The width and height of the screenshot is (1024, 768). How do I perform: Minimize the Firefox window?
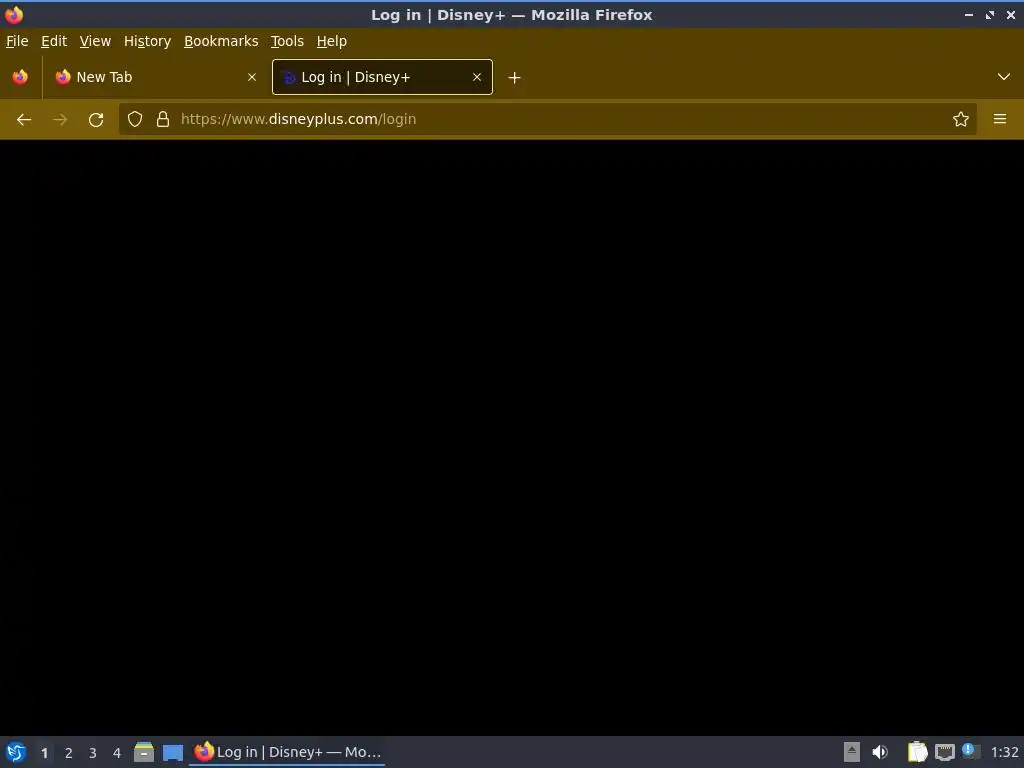968,14
